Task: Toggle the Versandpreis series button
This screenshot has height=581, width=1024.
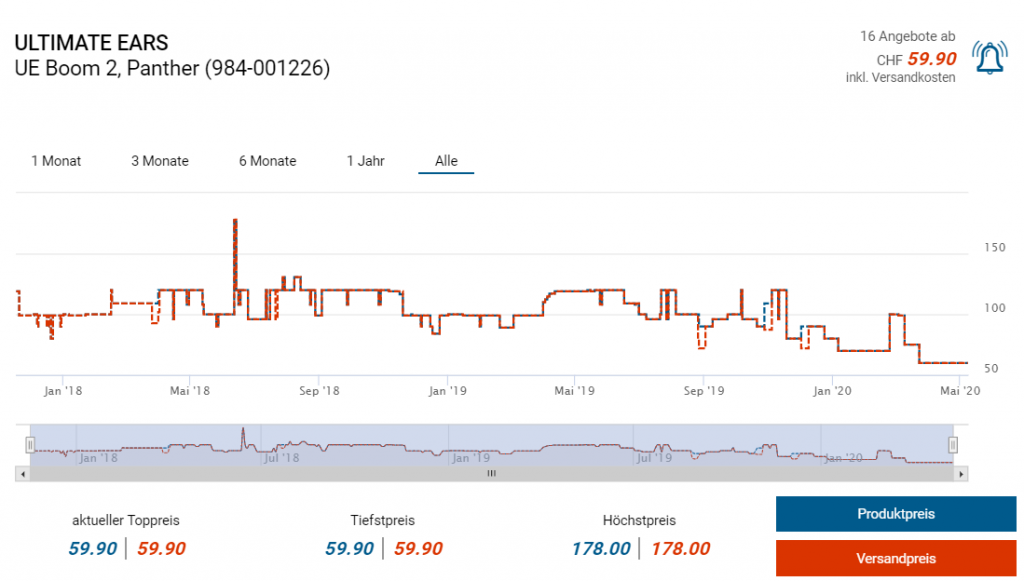Action: tap(895, 558)
